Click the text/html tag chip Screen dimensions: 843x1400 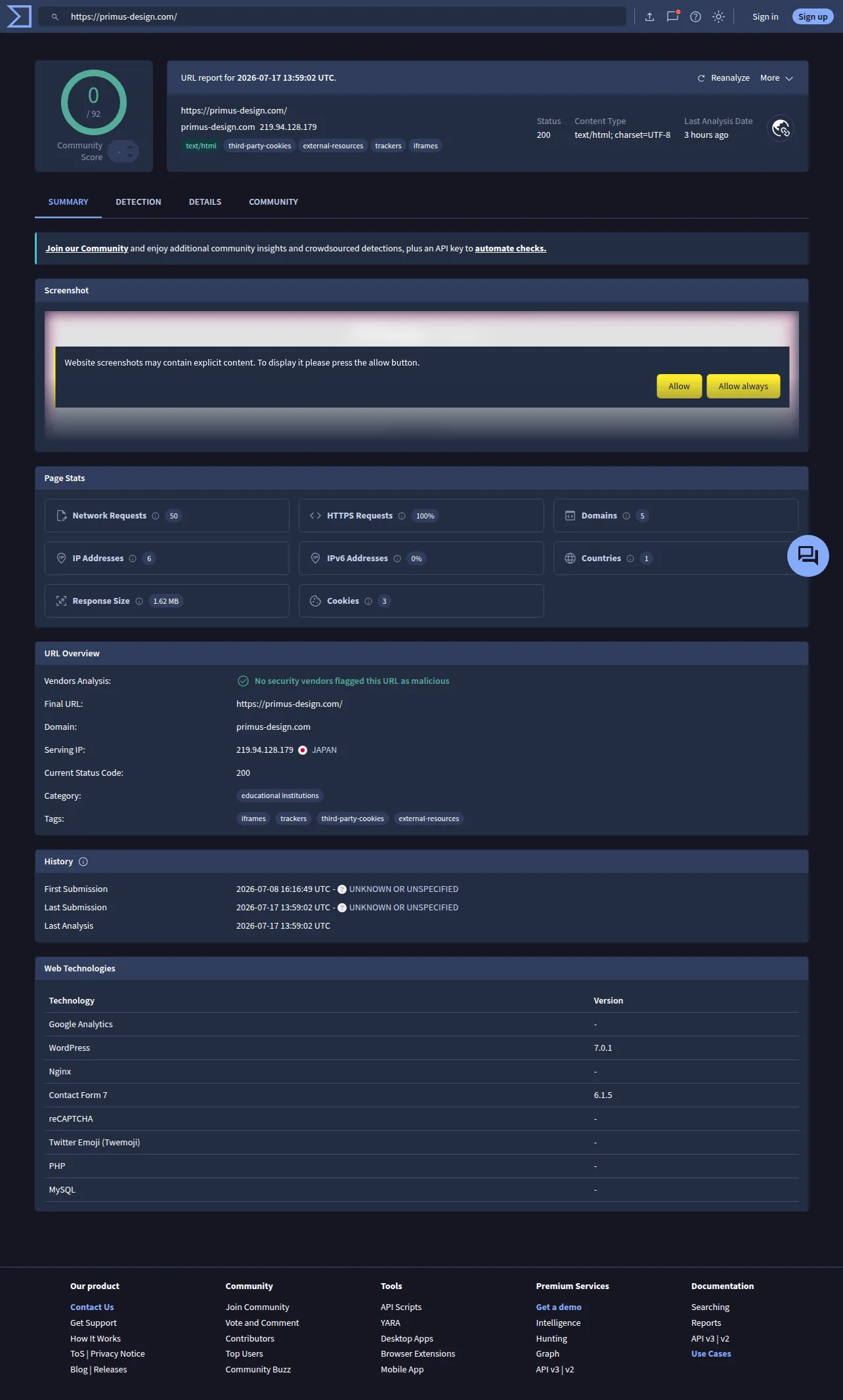[201, 146]
